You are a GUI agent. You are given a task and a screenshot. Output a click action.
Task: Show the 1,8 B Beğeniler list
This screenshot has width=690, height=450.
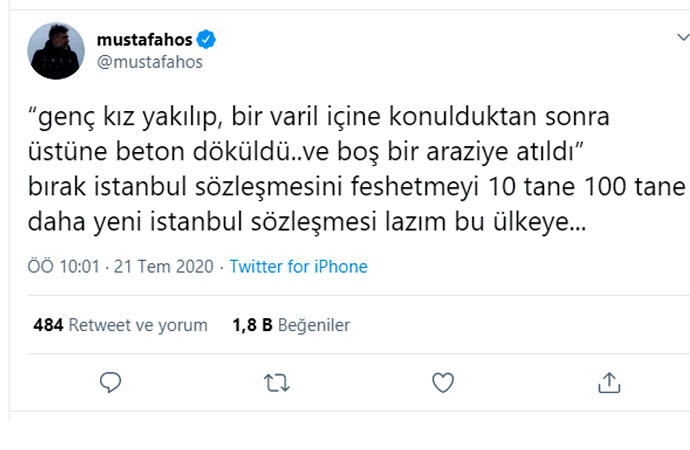(291, 325)
